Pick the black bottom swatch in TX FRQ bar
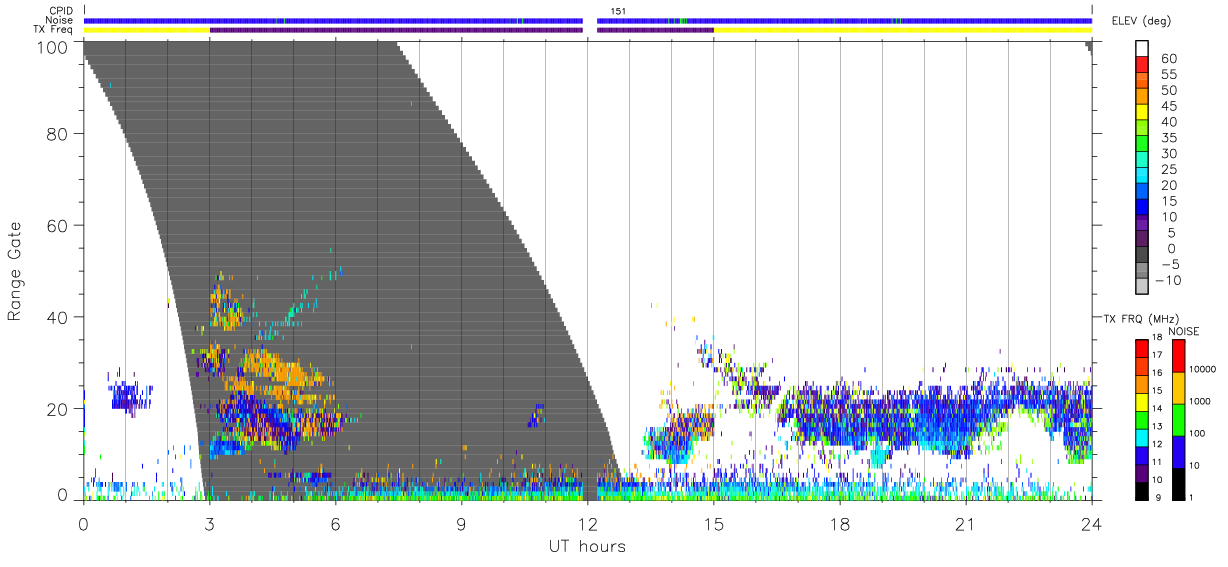The image size is (1228, 567). click(1141, 491)
